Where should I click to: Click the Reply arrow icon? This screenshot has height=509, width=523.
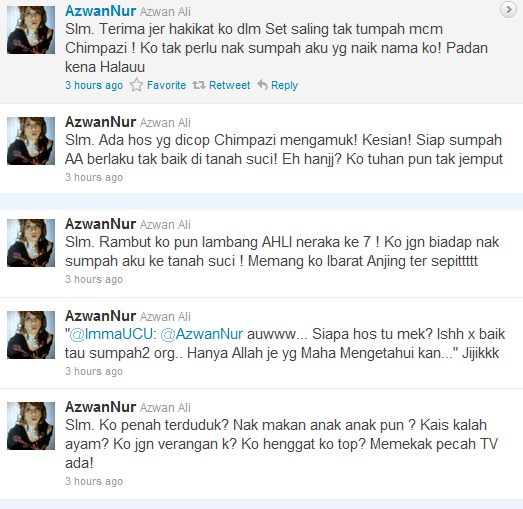pos(263,85)
